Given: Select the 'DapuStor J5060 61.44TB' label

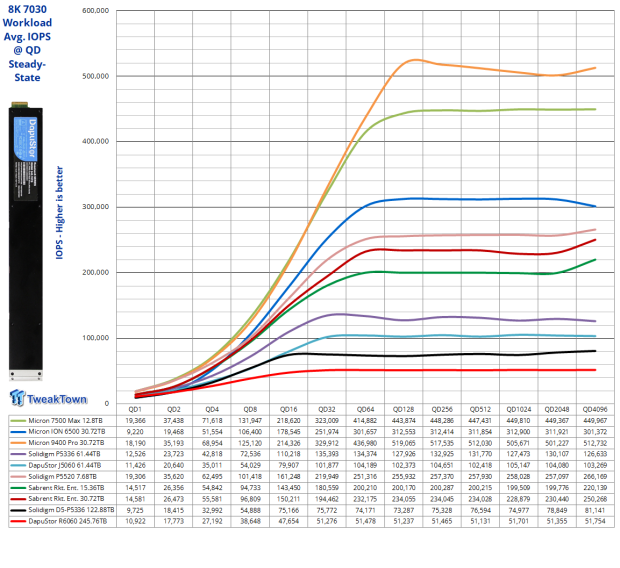Looking at the screenshot, I should pyautogui.click(x=64, y=465).
